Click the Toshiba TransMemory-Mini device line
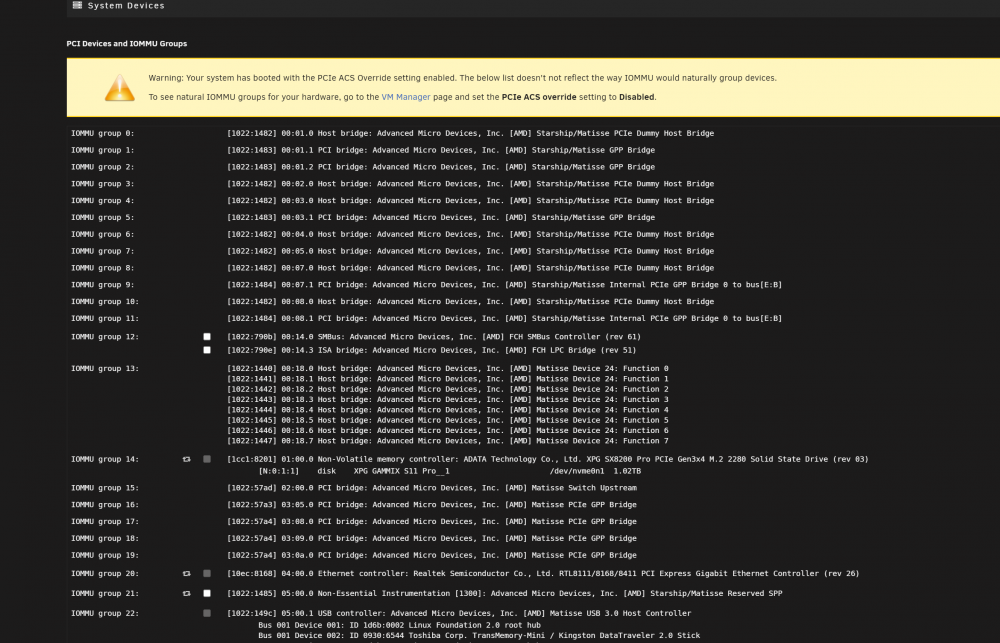The width and height of the screenshot is (1000, 643). point(479,635)
